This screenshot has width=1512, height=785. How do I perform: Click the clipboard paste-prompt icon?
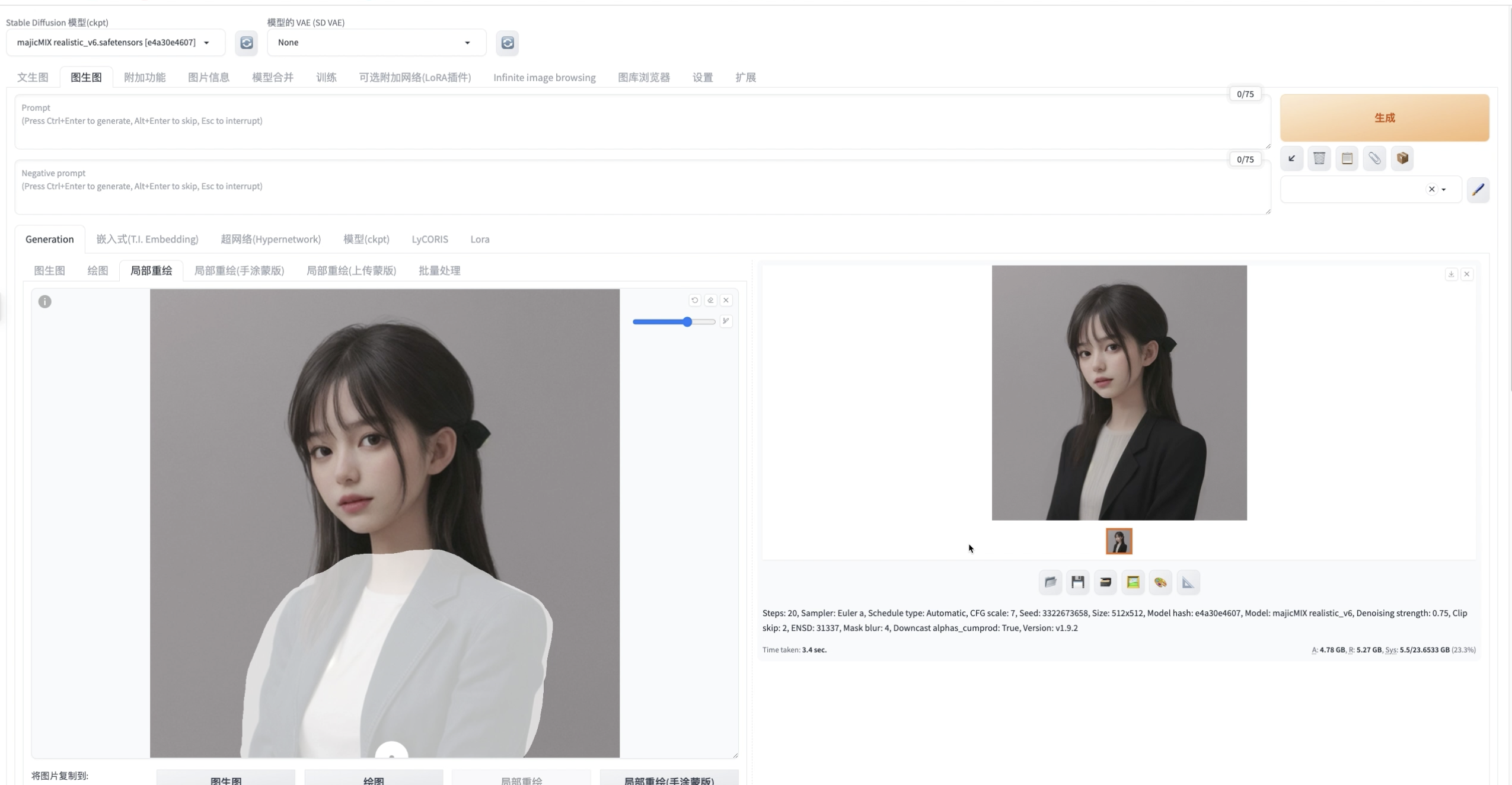click(x=1347, y=158)
